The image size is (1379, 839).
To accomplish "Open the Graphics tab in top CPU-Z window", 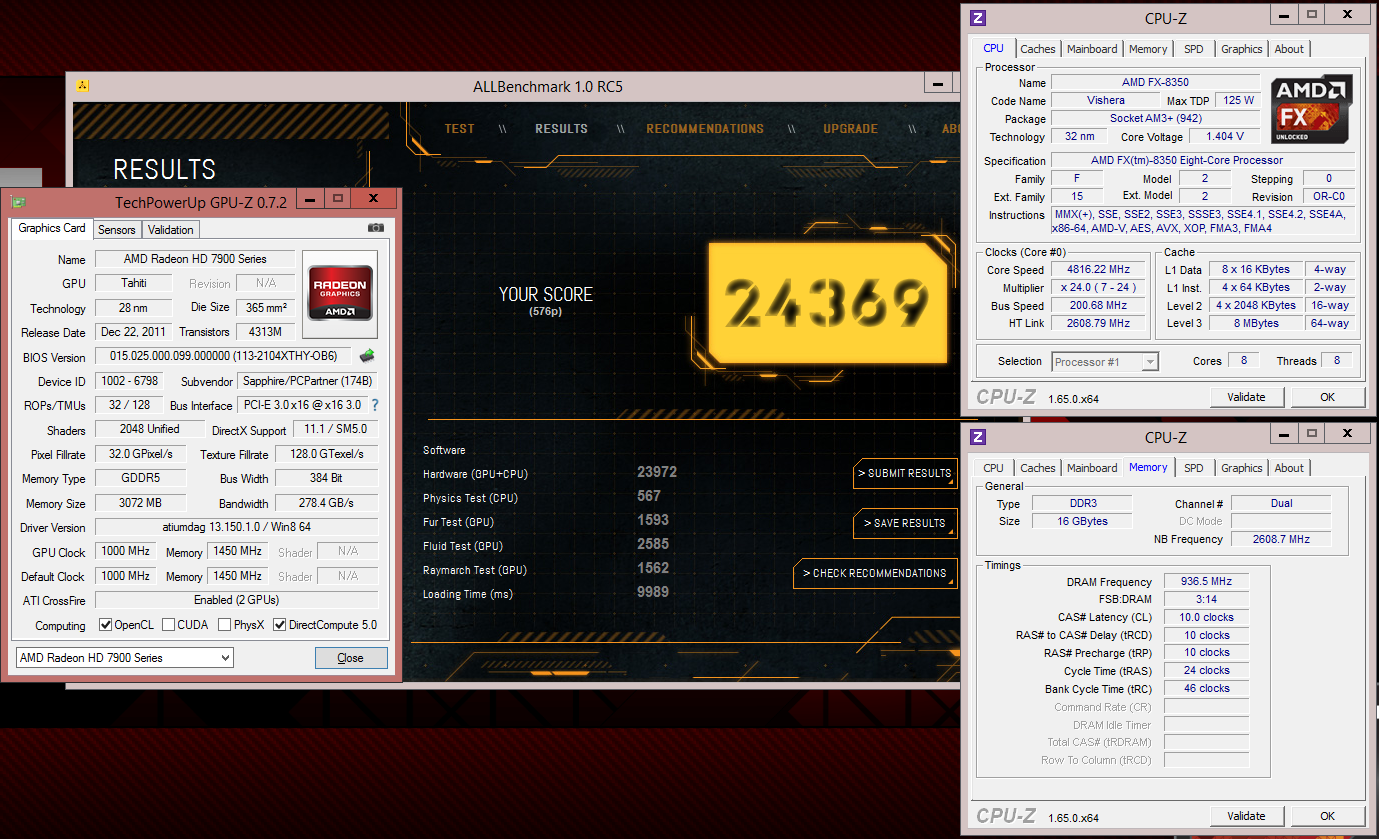I will (x=1242, y=49).
